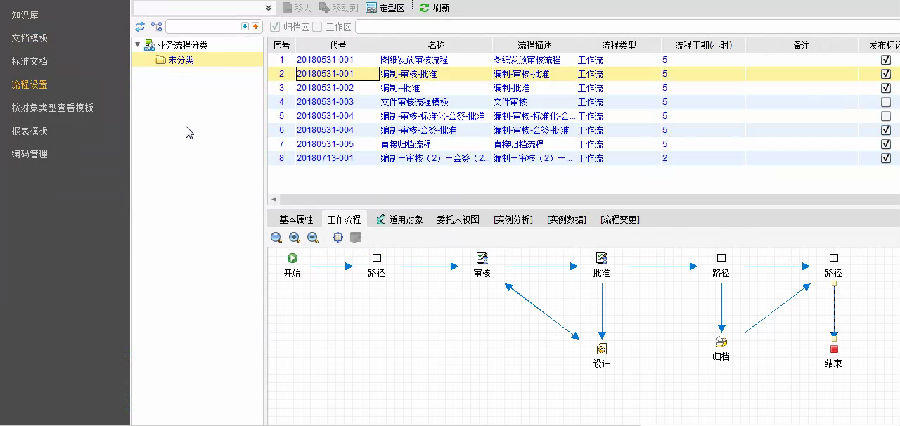The height and width of the screenshot is (426, 900).
Task: Click the gray stop square icon in canvas toolbar
Action: [x=355, y=238]
